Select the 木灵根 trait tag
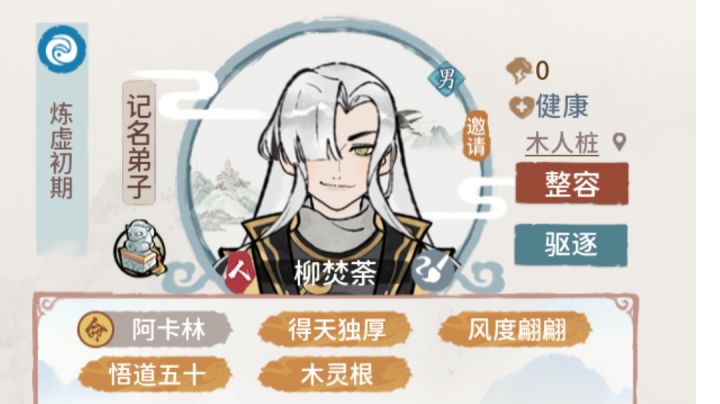Image resolution: width=720 pixels, height=404 pixels. [335, 375]
